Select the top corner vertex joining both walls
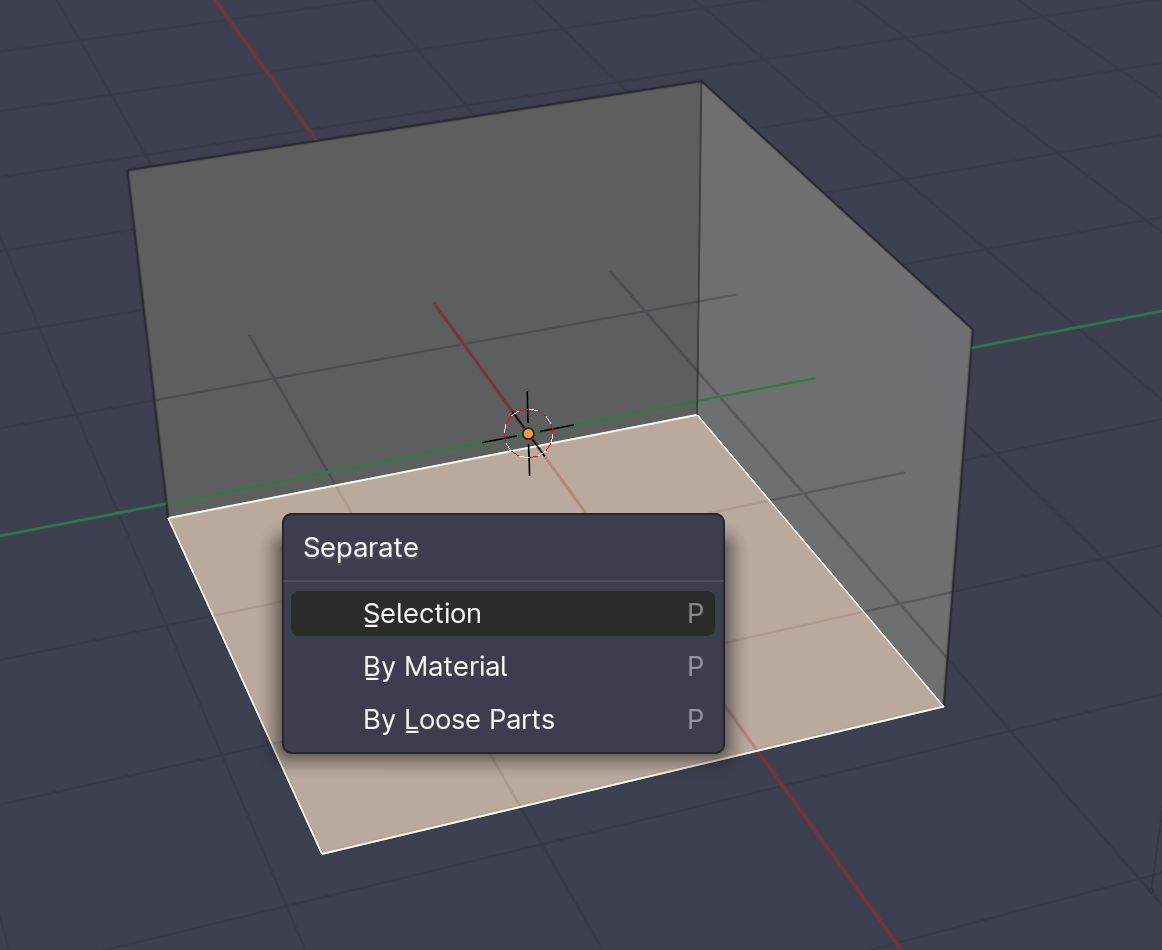Screen dimensions: 1162x950 pos(700,82)
